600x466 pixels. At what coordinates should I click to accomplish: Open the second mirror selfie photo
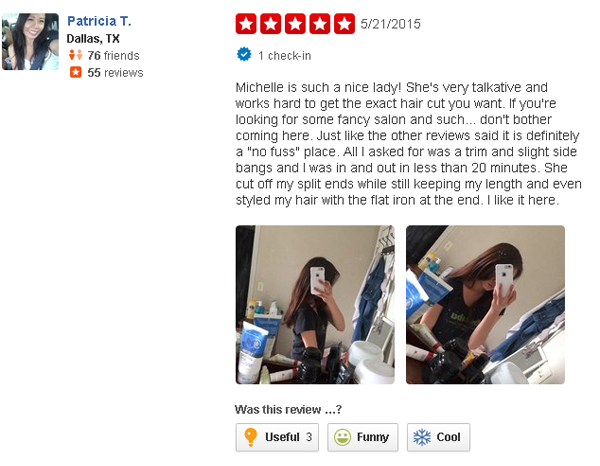(485, 305)
